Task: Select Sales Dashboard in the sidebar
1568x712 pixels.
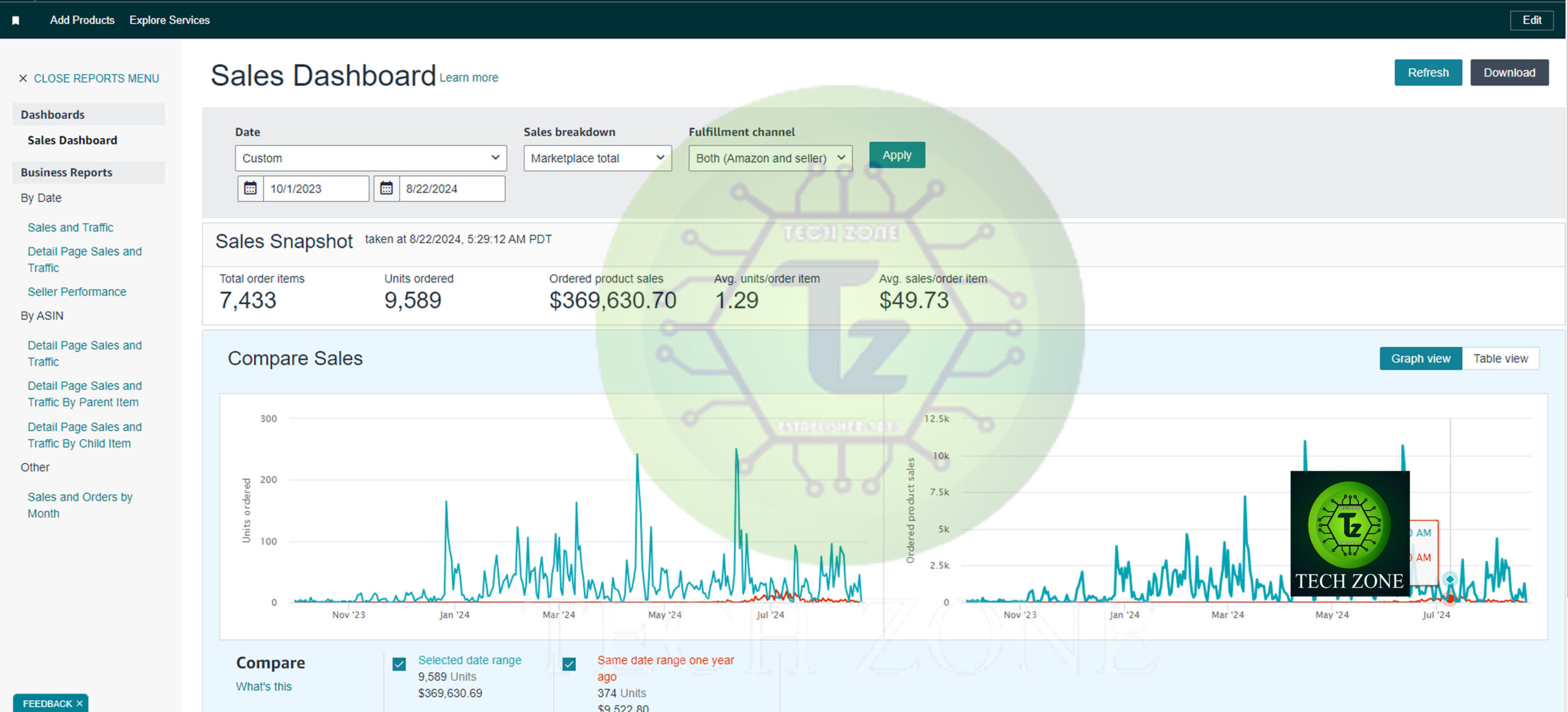Action: [x=72, y=140]
